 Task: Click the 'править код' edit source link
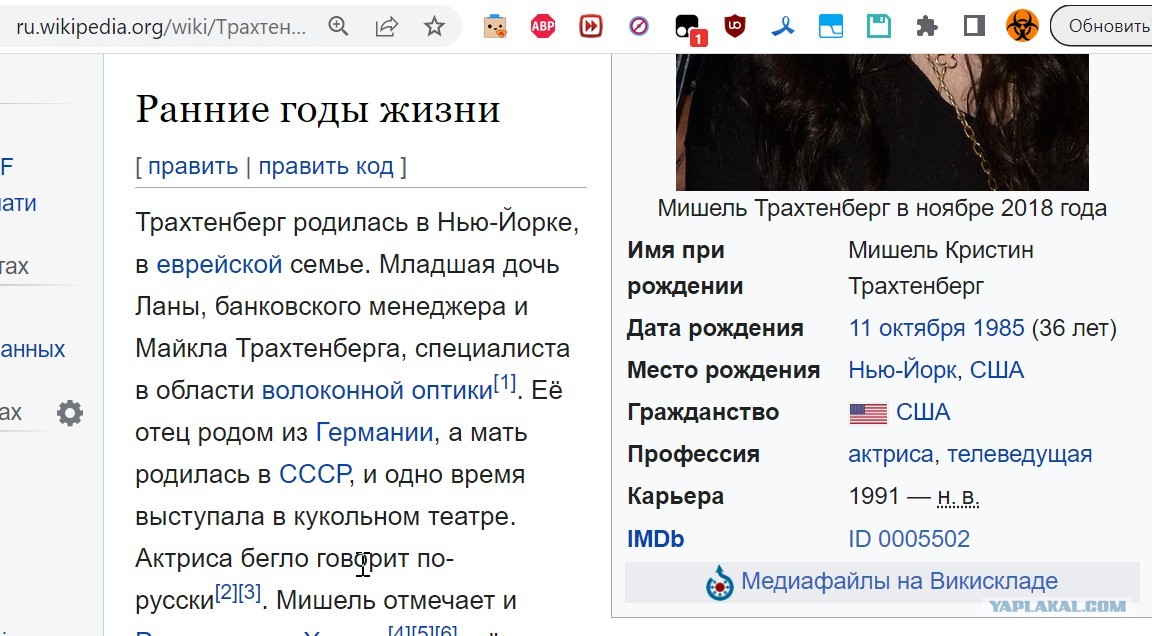(326, 166)
